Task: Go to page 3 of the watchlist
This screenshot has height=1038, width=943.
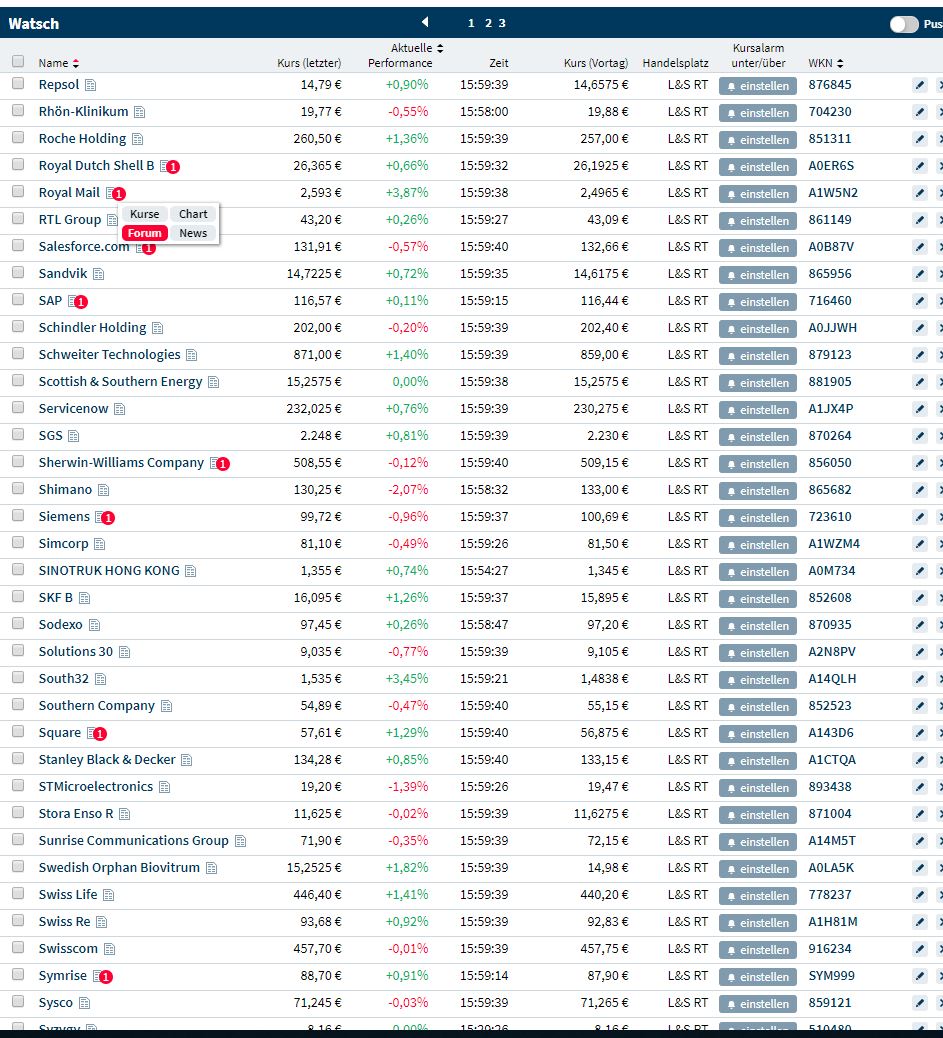Action: 502,23
